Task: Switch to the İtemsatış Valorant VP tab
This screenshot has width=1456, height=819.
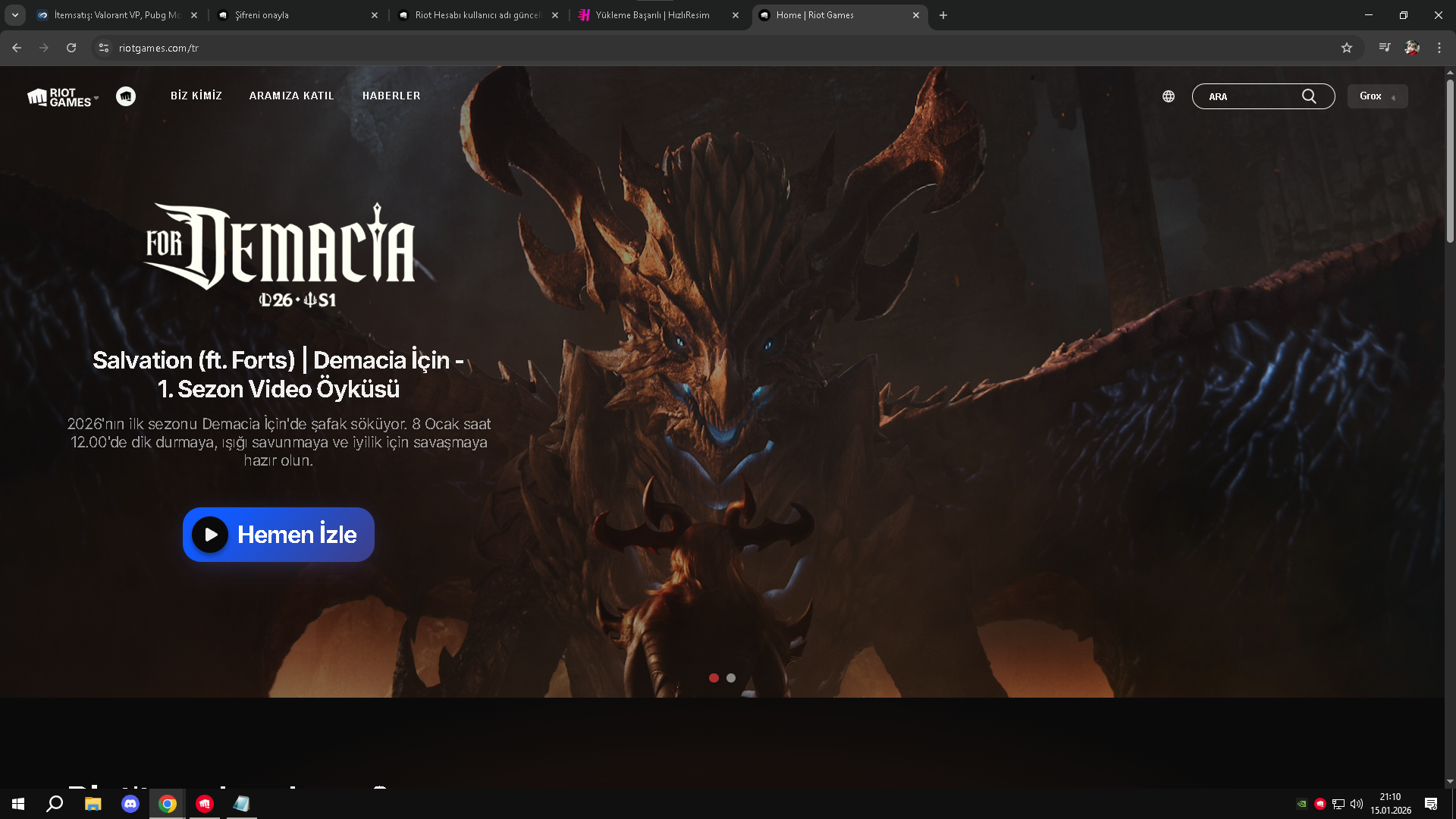Action: pyautogui.click(x=118, y=15)
